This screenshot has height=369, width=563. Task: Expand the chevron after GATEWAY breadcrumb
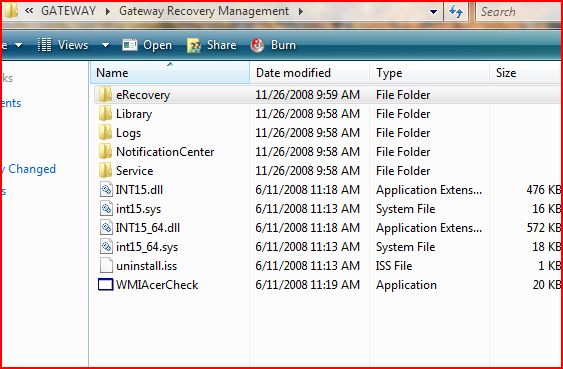tap(108, 12)
